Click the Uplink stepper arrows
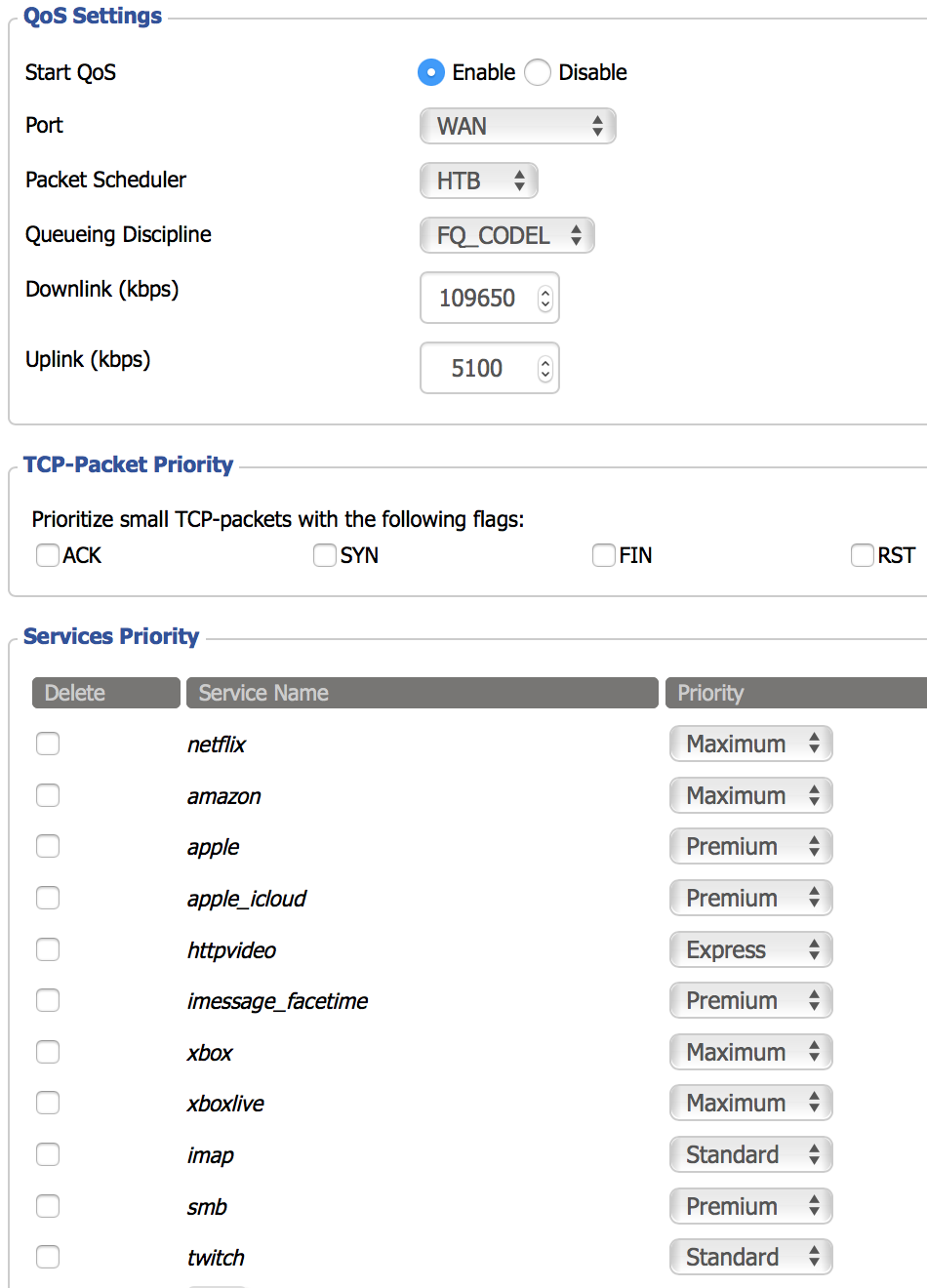Viewport: 927px width, 1288px height. [545, 369]
